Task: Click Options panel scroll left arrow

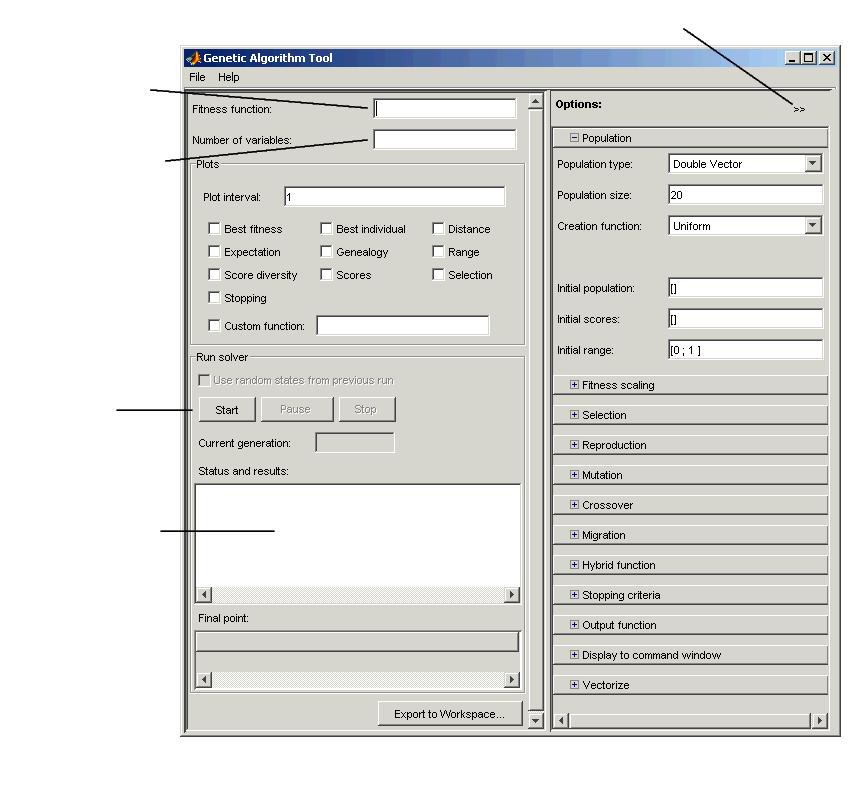Action: click(561, 720)
